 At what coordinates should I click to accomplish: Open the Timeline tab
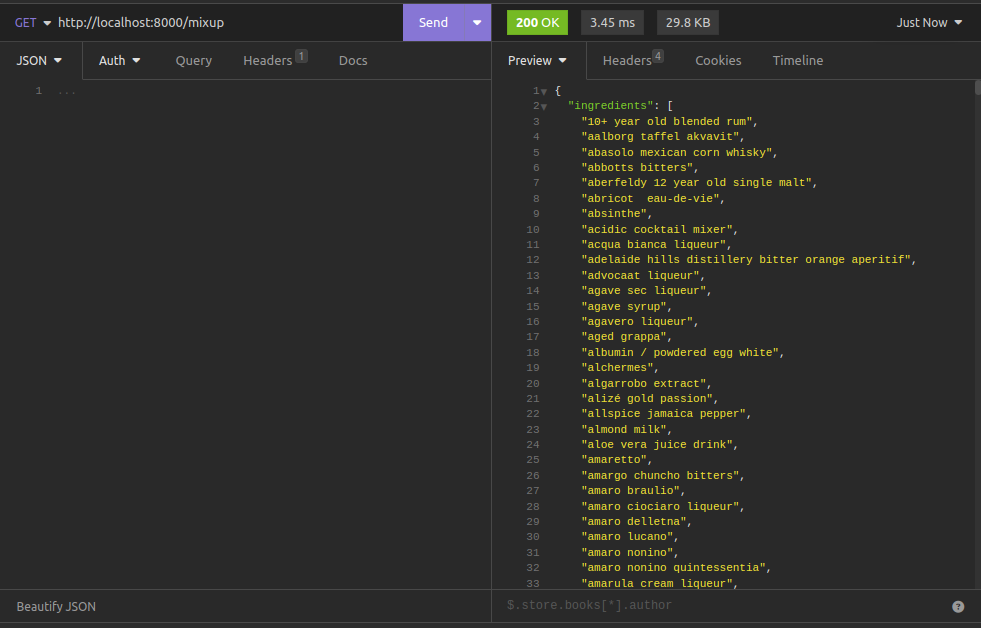pos(797,60)
